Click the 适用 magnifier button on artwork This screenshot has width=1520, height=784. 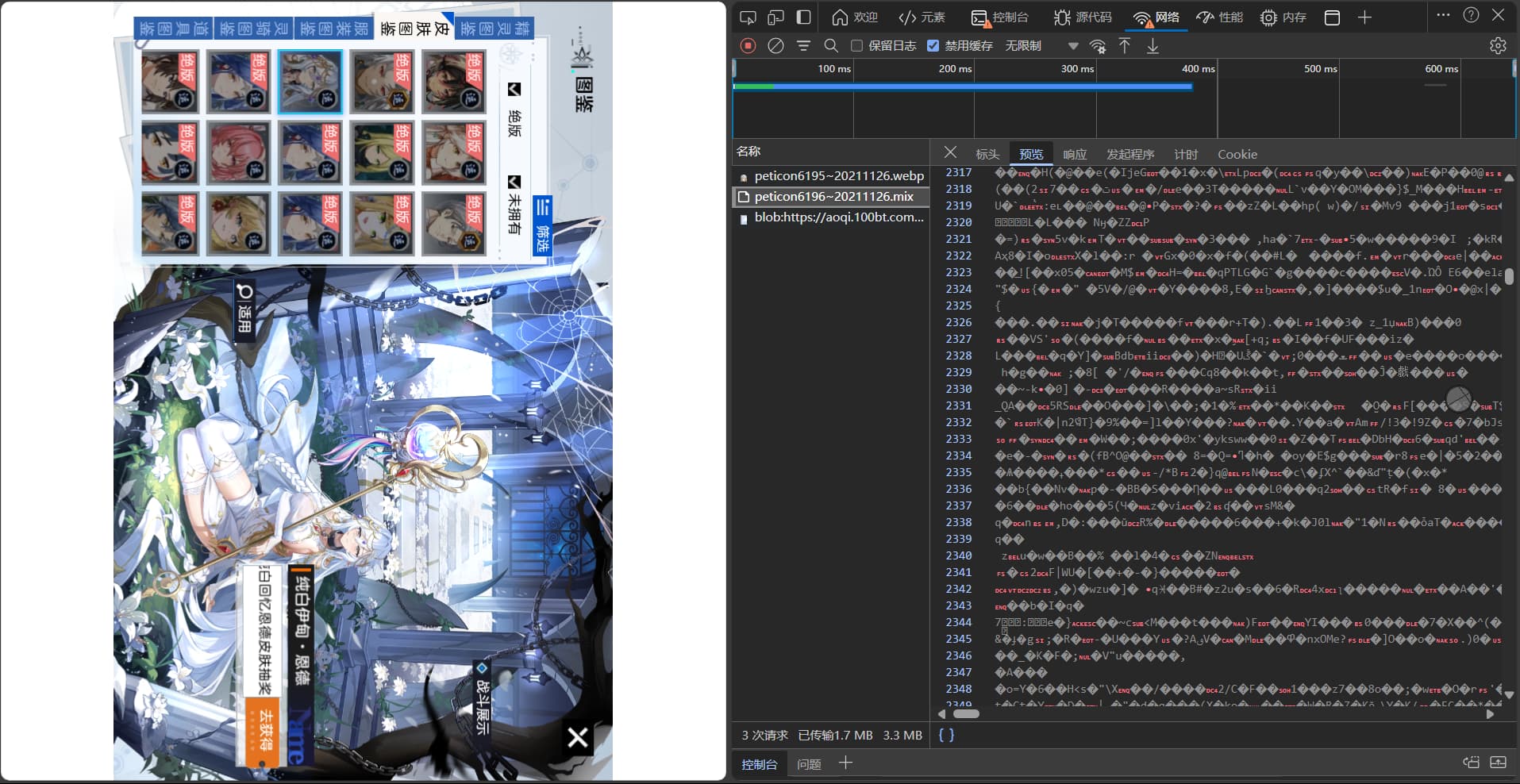tap(244, 309)
